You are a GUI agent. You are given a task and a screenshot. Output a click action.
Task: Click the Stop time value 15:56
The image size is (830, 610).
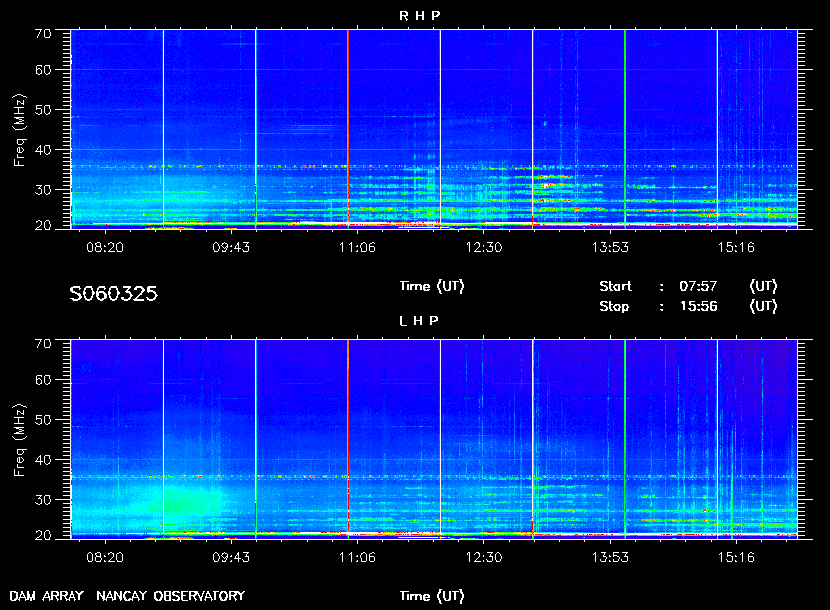pyautogui.click(x=698, y=307)
